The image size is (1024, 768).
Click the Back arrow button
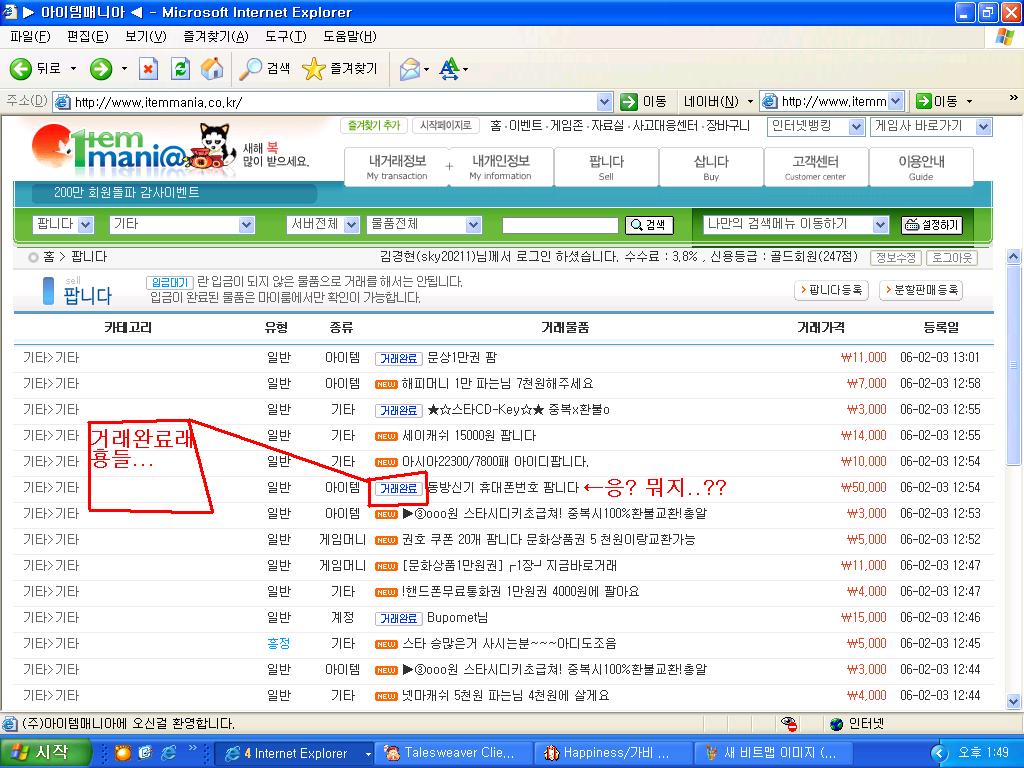21,69
